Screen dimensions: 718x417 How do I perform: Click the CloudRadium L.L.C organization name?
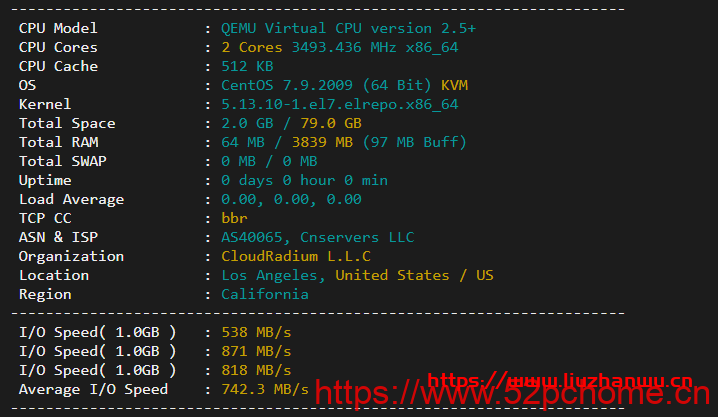pyautogui.click(x=296, y=256)
